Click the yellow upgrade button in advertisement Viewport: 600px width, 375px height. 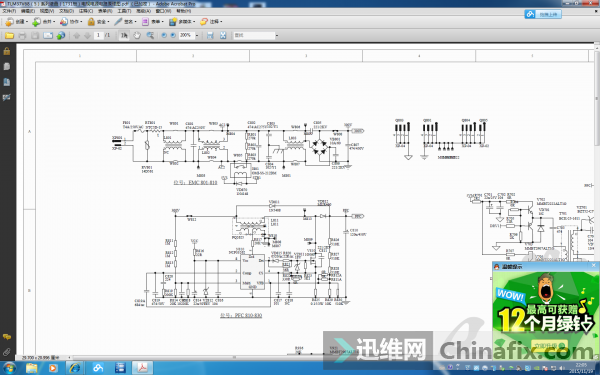click(x=549, y=346)
